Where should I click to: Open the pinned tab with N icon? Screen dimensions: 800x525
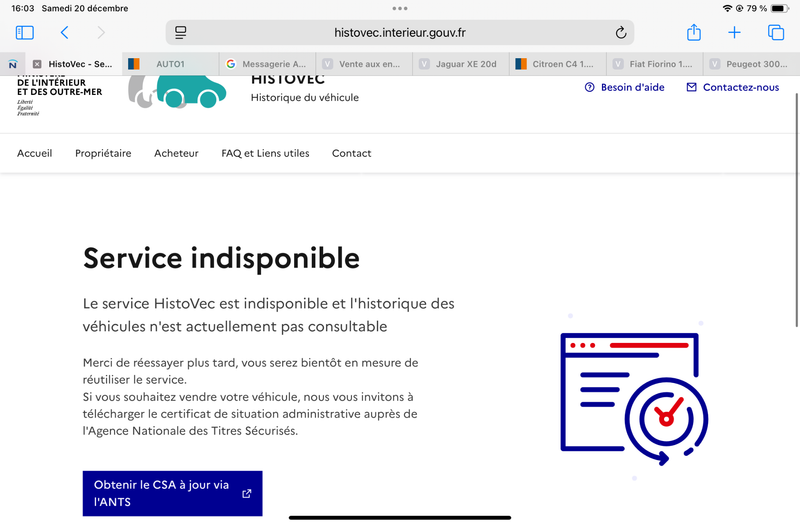[12, 64]
